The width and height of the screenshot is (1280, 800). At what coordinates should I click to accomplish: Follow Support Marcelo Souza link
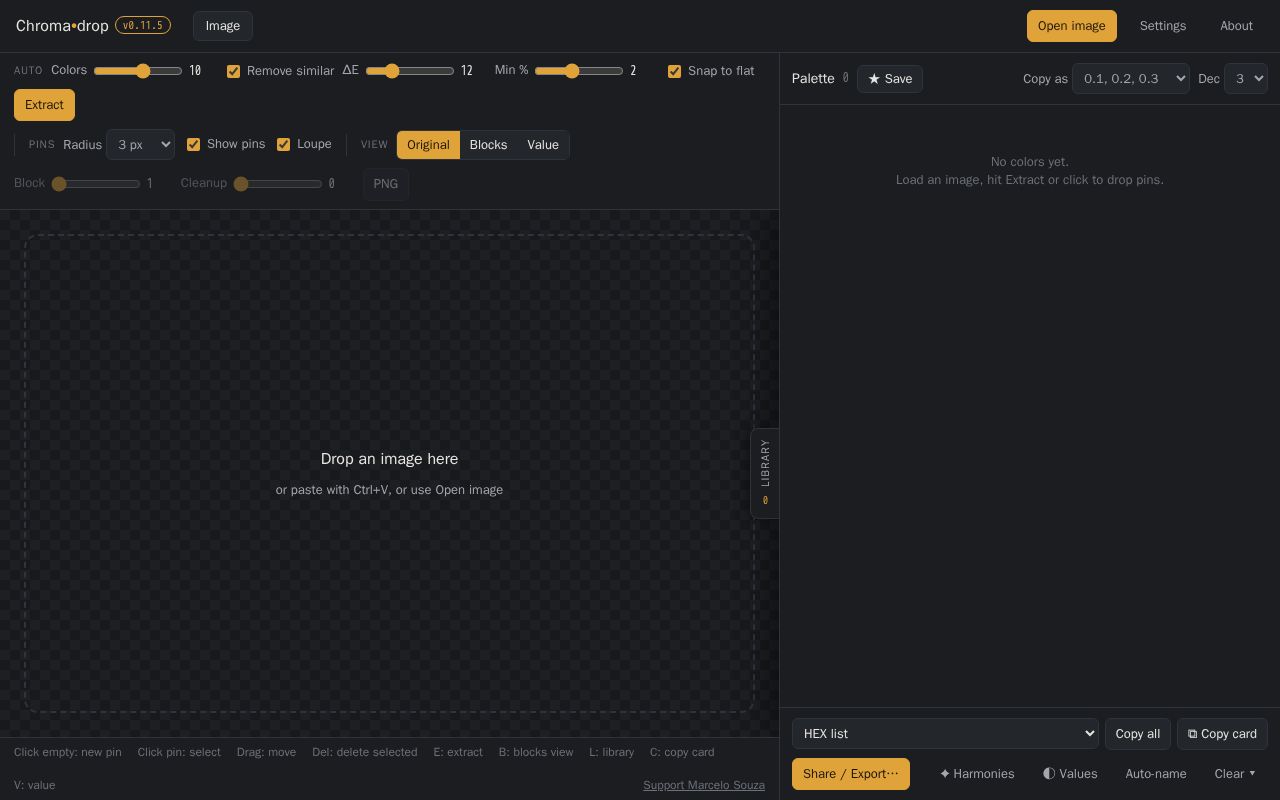(x=704, y=785)
